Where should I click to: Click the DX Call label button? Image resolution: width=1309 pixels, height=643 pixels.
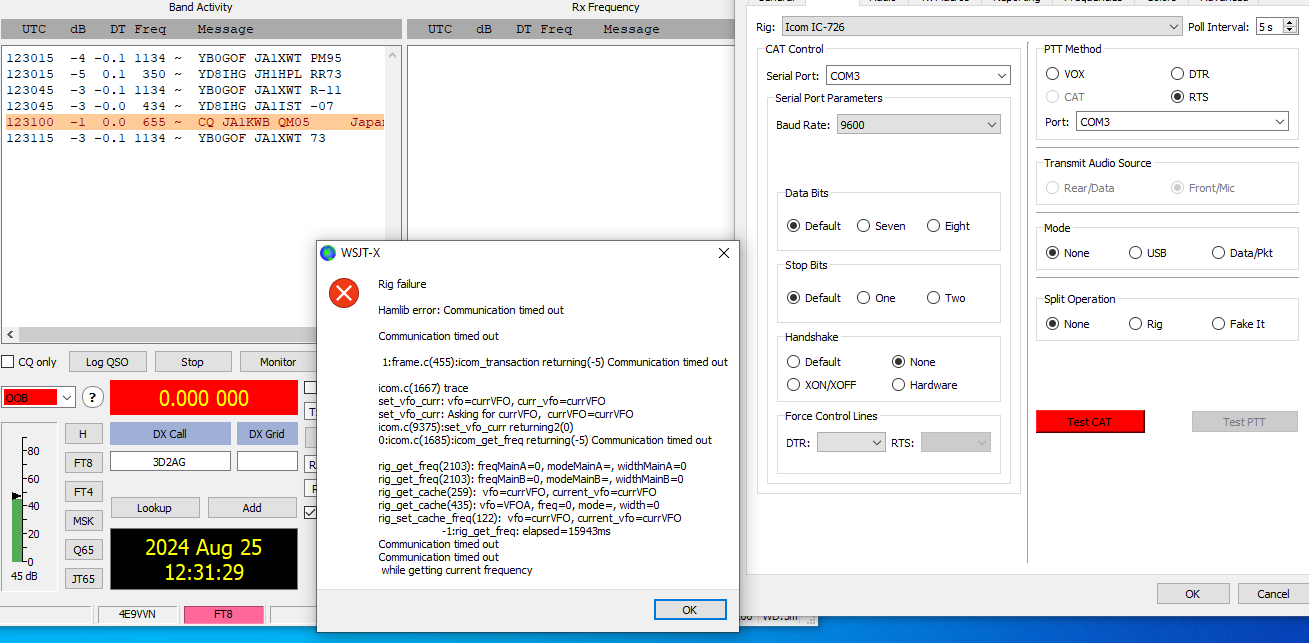[170, 434]
